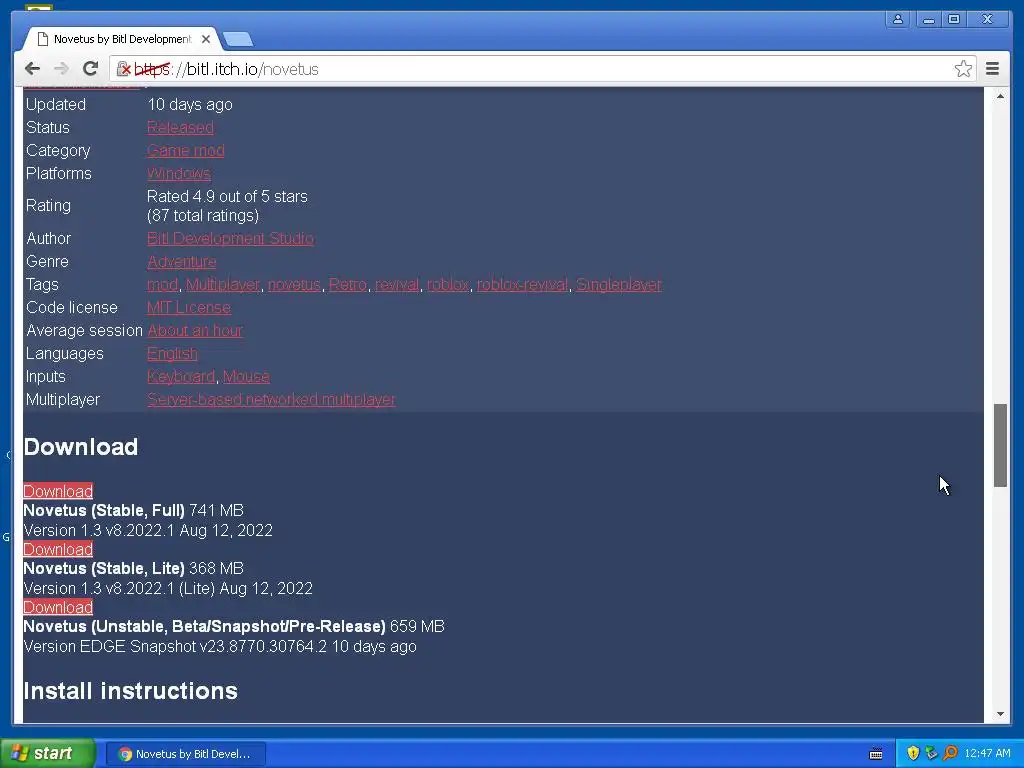Screen dimensions: 1024x768
Task: Click the roblox tag link
Action: pyautogui.click(x=448, y=285)
